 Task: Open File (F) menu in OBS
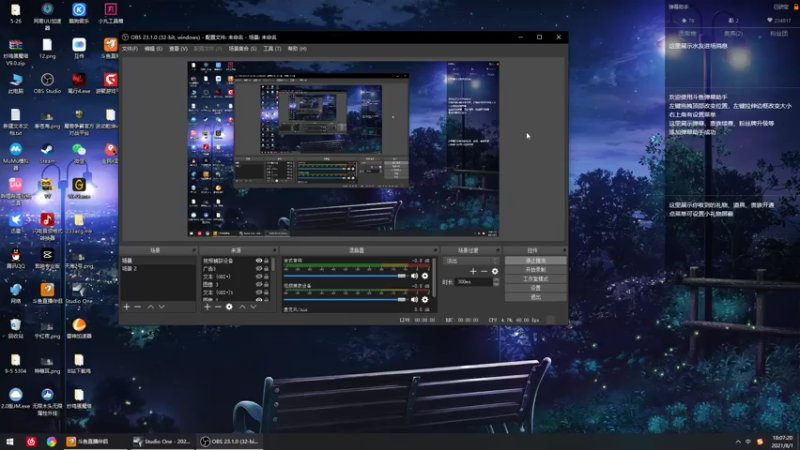(130, 48)
